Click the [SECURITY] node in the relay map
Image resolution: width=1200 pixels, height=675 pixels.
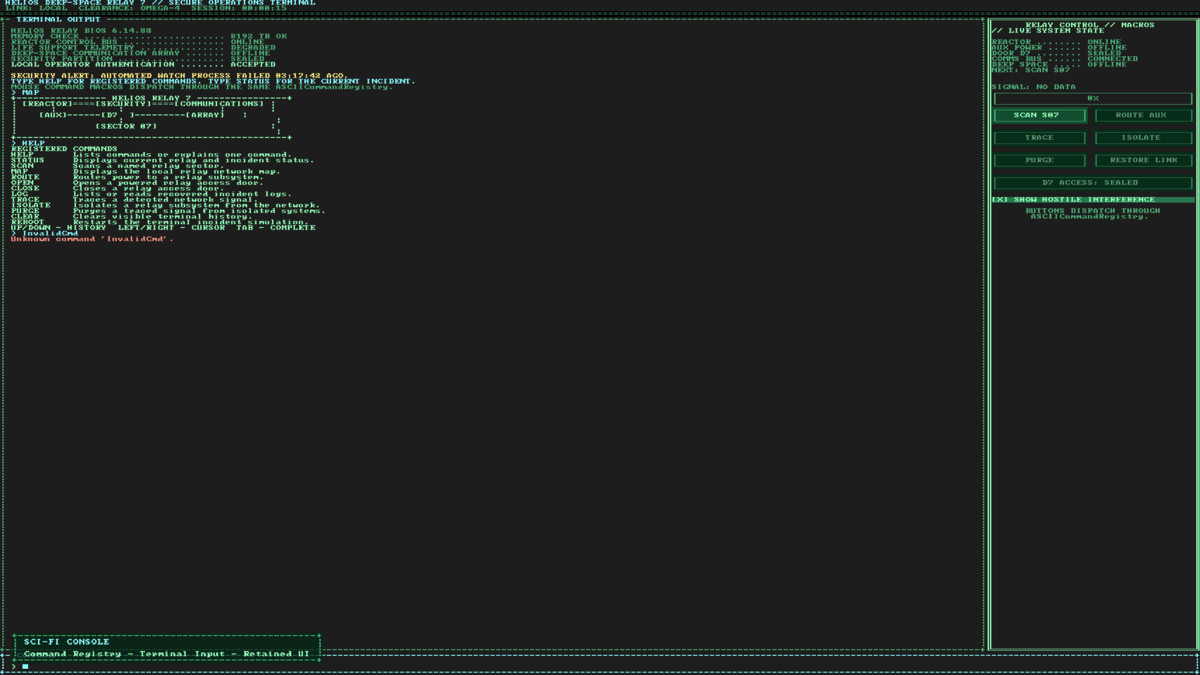[x=123, y=104]
